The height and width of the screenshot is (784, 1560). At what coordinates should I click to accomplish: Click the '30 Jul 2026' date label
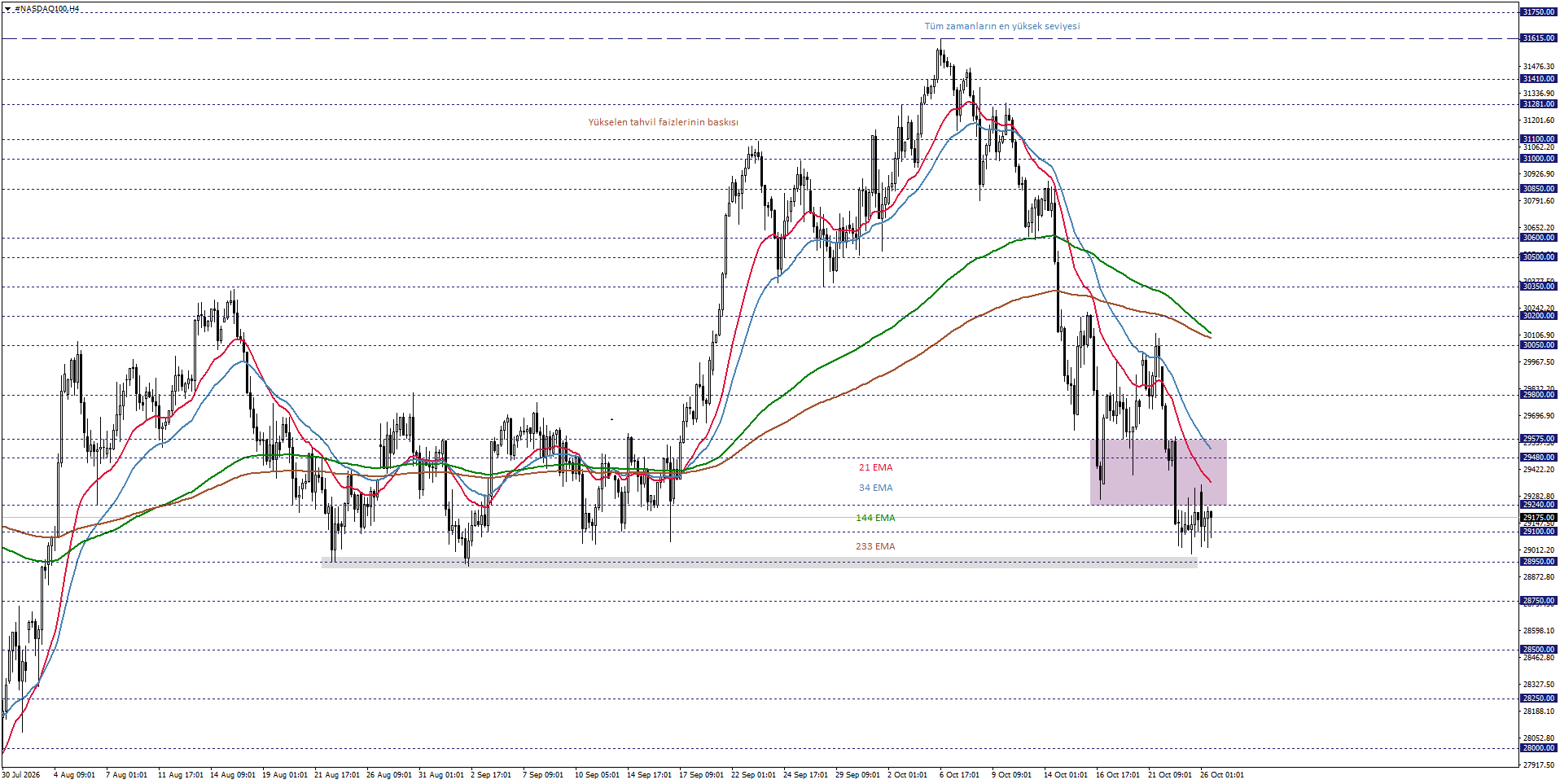[x=21, y=775]
